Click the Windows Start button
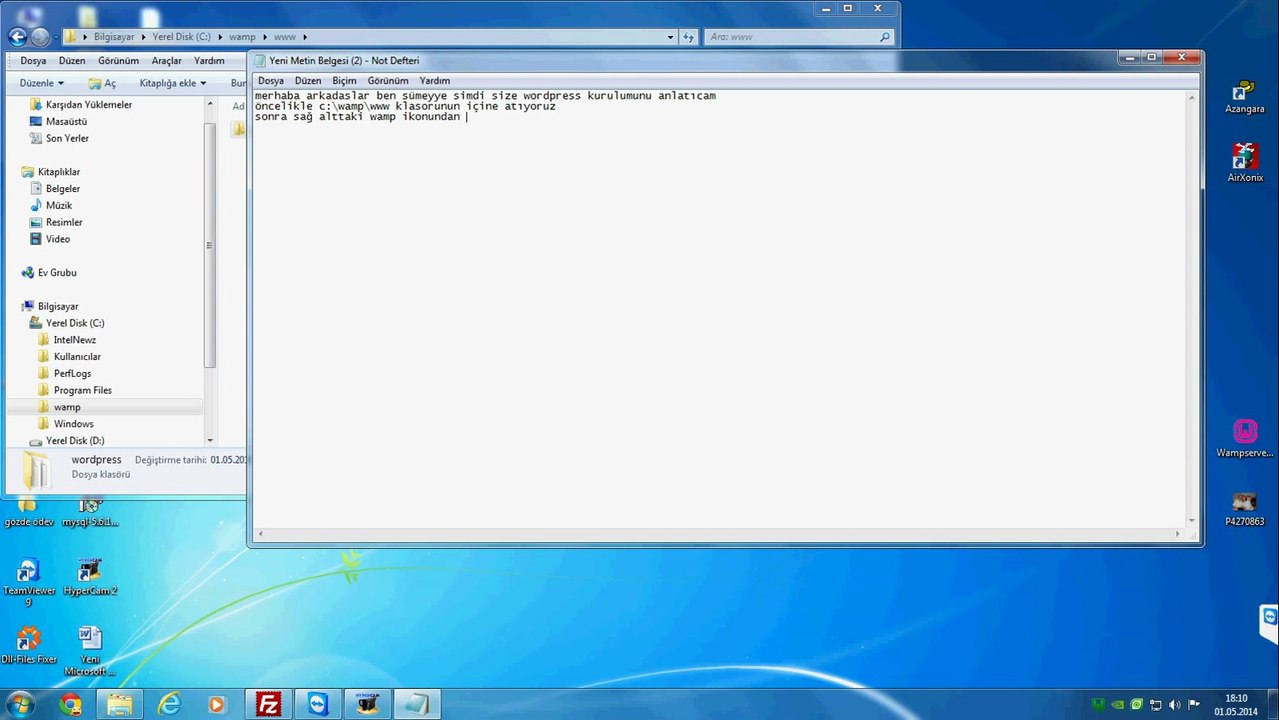 coord(20,704)
